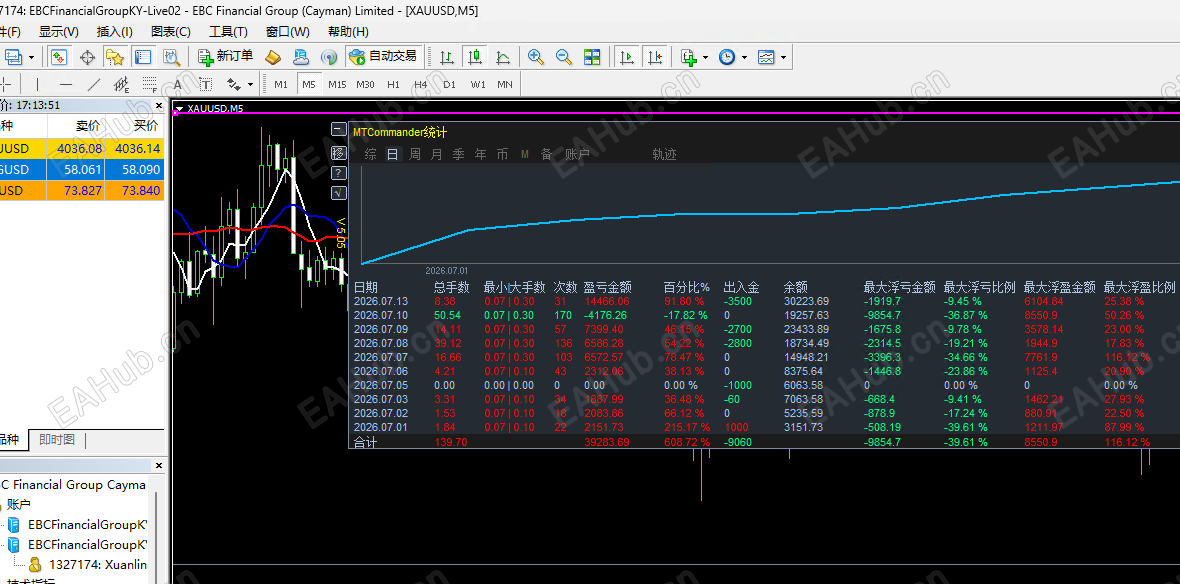This screenshot has height=584, width=1180.
Task: Zoom out with the minus magnifier icon
Action: [564, 56]
